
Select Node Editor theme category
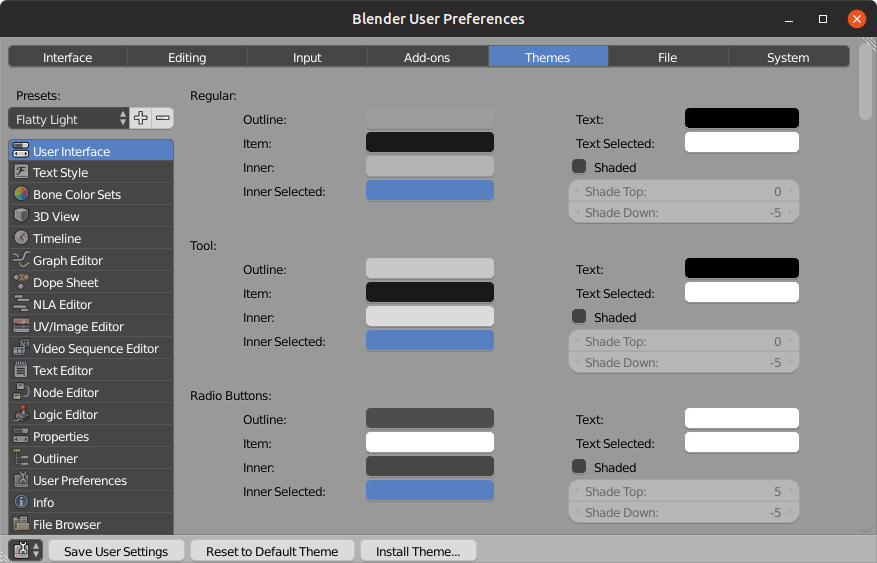point(91,392)
